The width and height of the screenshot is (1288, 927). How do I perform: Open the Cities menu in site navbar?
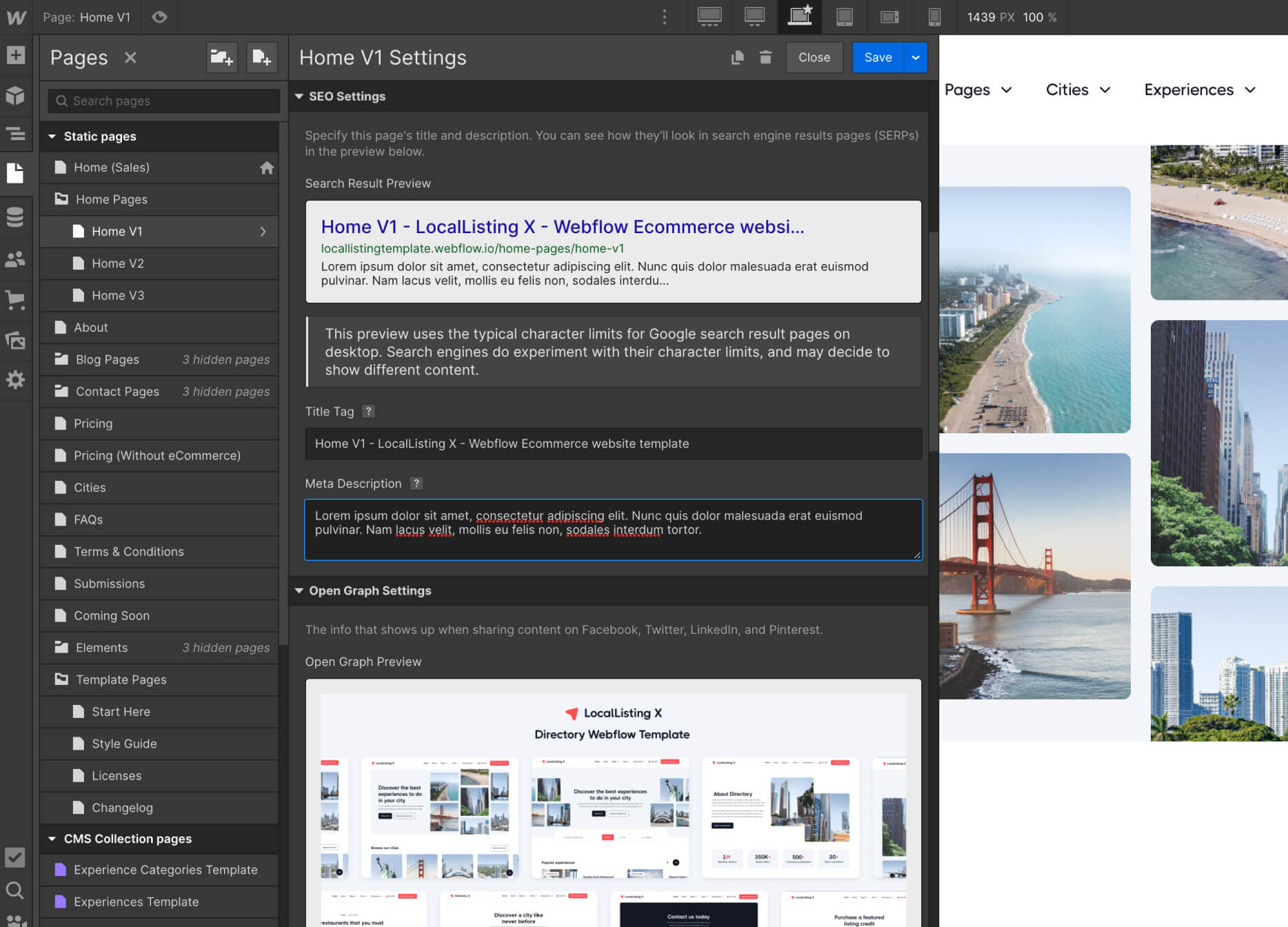[x=1078, y=90]
